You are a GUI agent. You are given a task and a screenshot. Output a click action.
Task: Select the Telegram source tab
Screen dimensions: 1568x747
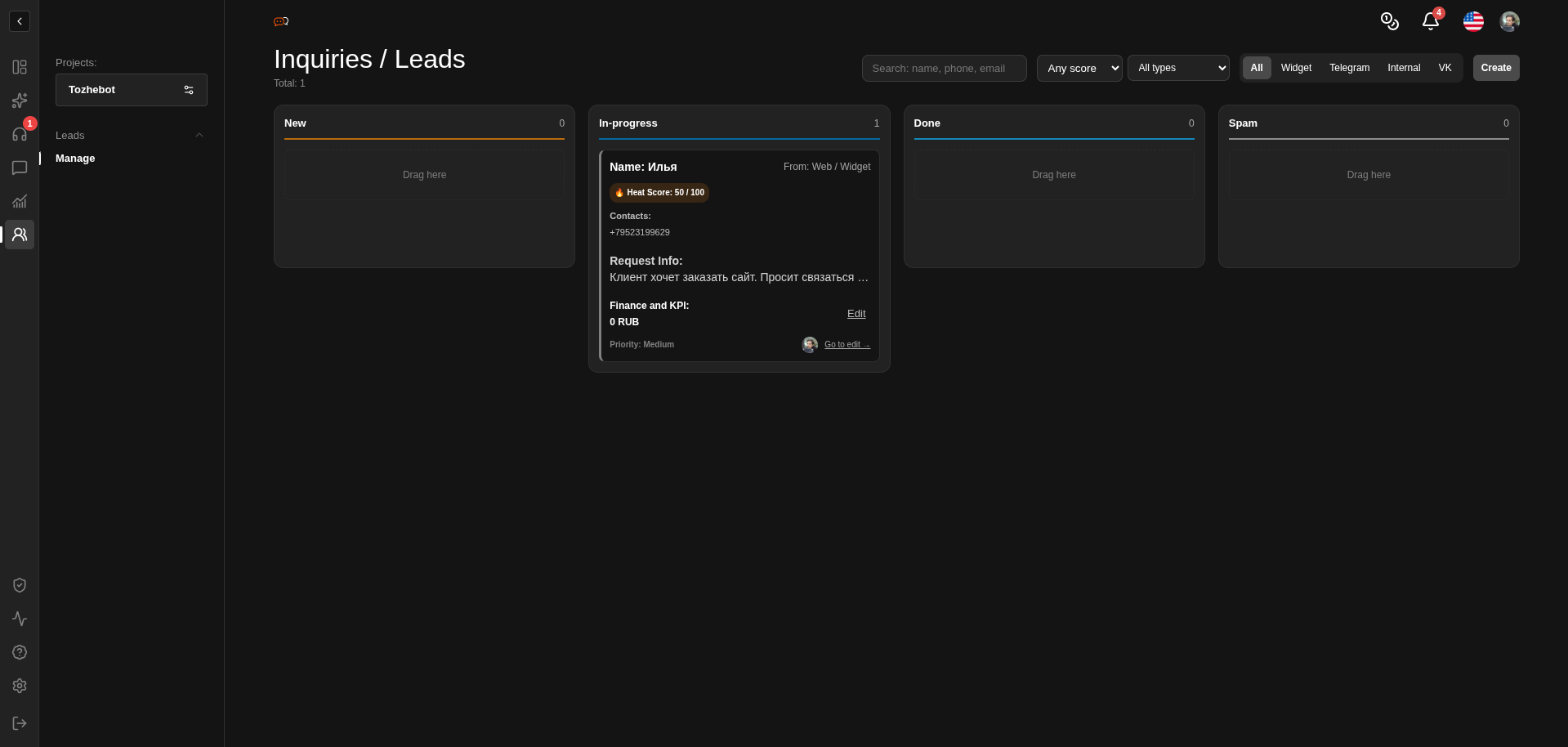(1349, 68)
